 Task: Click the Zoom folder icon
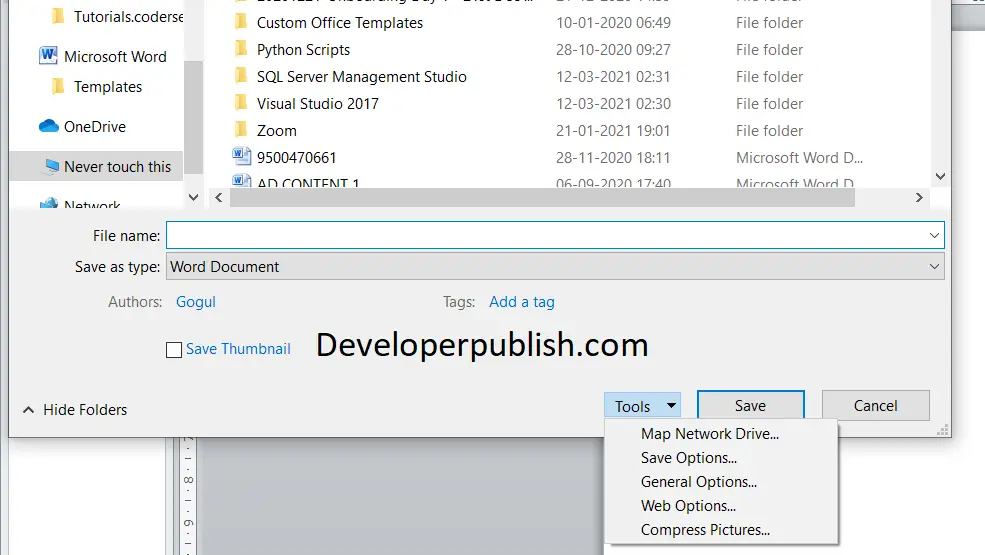coord(241,130)
